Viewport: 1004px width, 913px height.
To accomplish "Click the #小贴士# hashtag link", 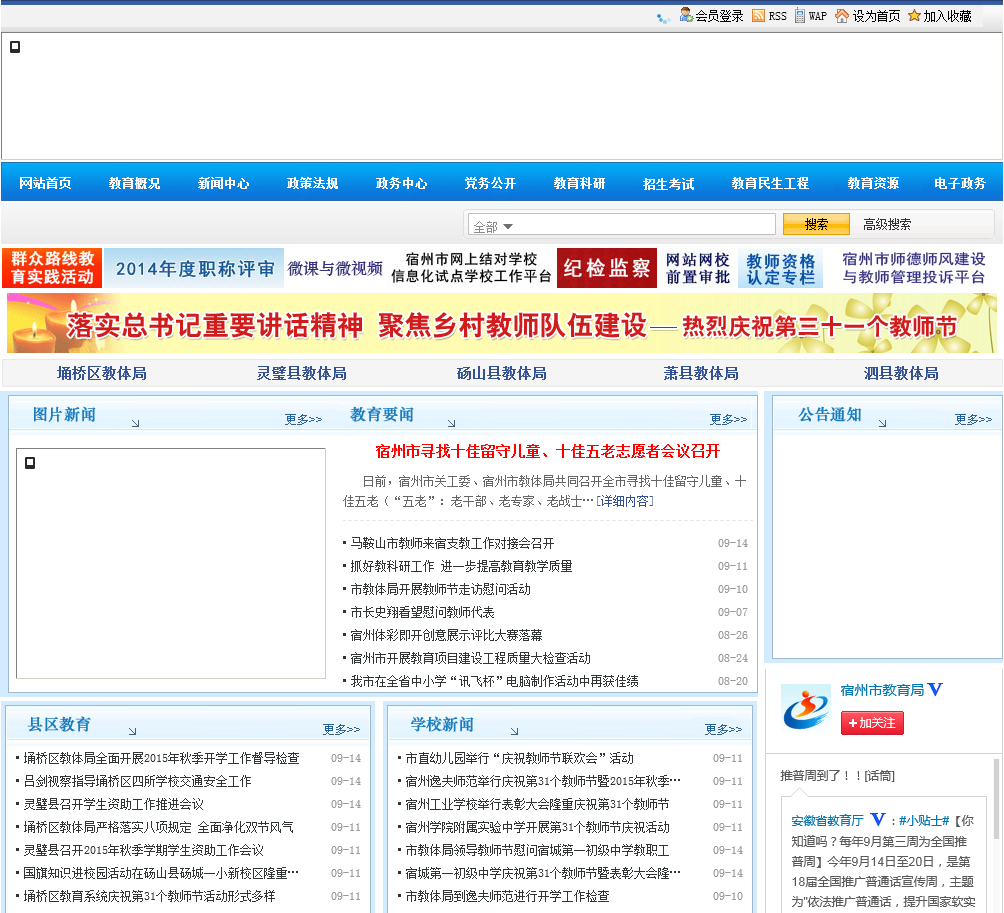I will (x=924, y=821).
